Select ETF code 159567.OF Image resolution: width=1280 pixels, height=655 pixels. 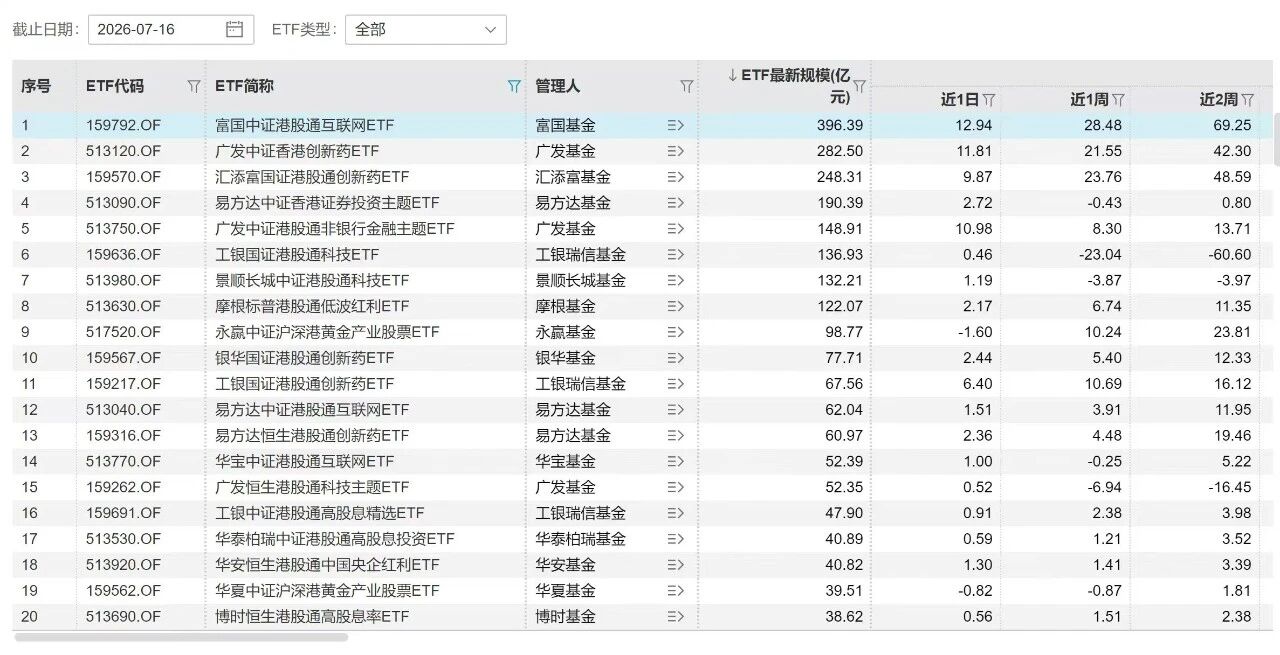pos(123,358)
